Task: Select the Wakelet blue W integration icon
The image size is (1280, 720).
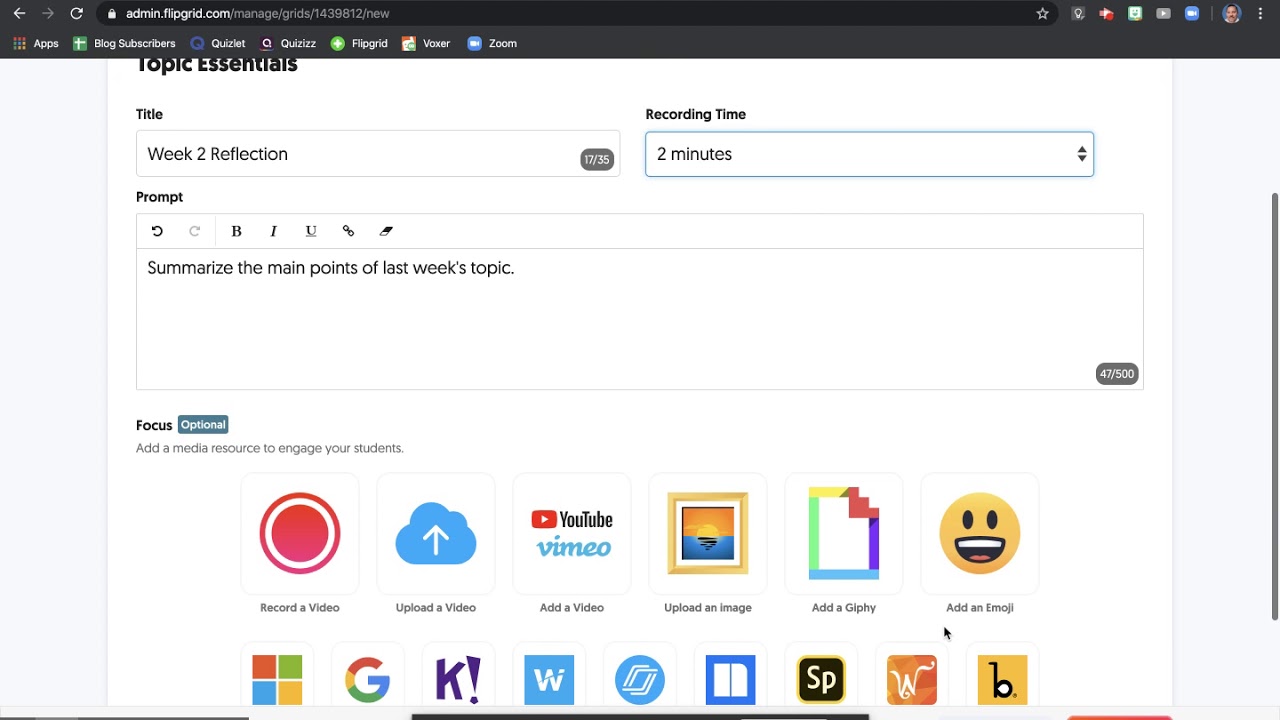Action: [x=549, y=680]
